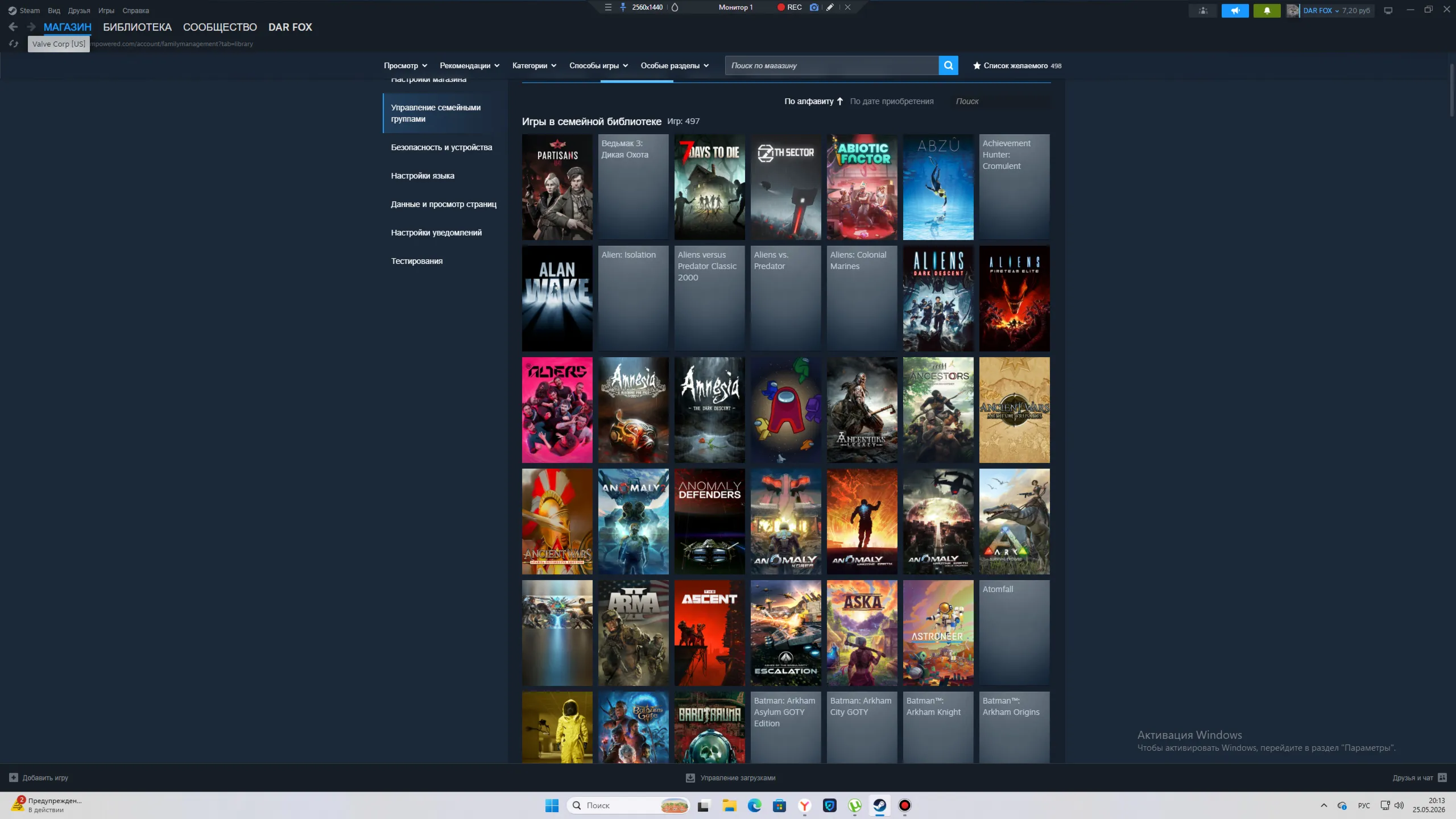Click the Windows taskbar Поиск search box
Screen dimensions: 1456x819
tap(628, 805)
